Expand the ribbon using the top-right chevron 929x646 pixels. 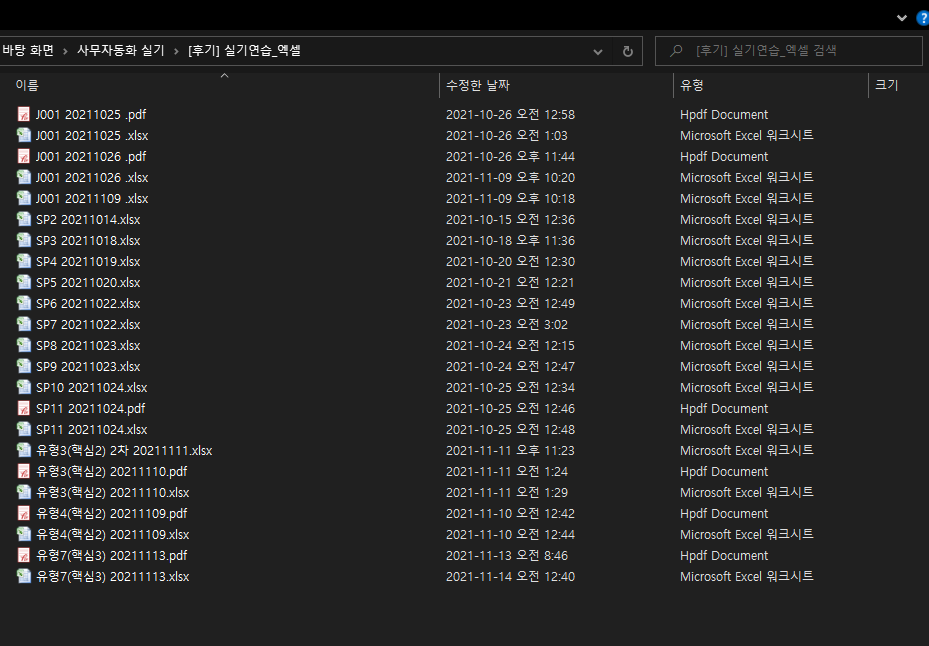[x=902, y=17]
